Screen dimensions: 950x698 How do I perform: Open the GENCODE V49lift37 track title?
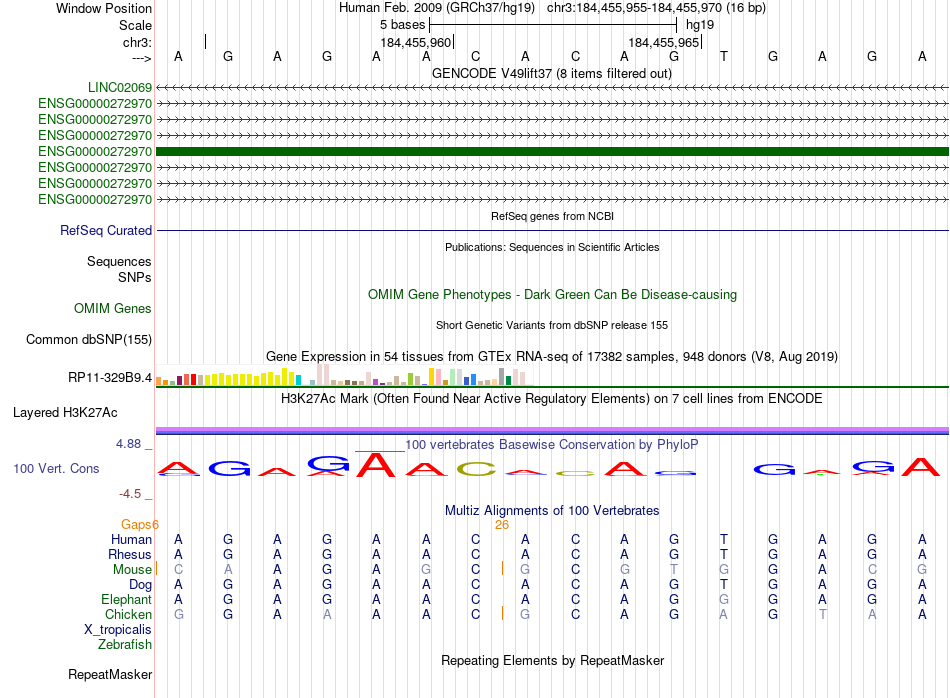pos(552,73)
